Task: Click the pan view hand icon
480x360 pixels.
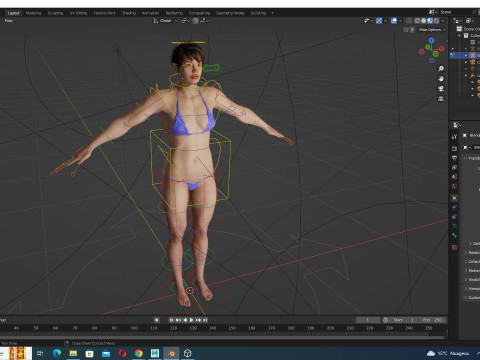Action: pos(441,79)
